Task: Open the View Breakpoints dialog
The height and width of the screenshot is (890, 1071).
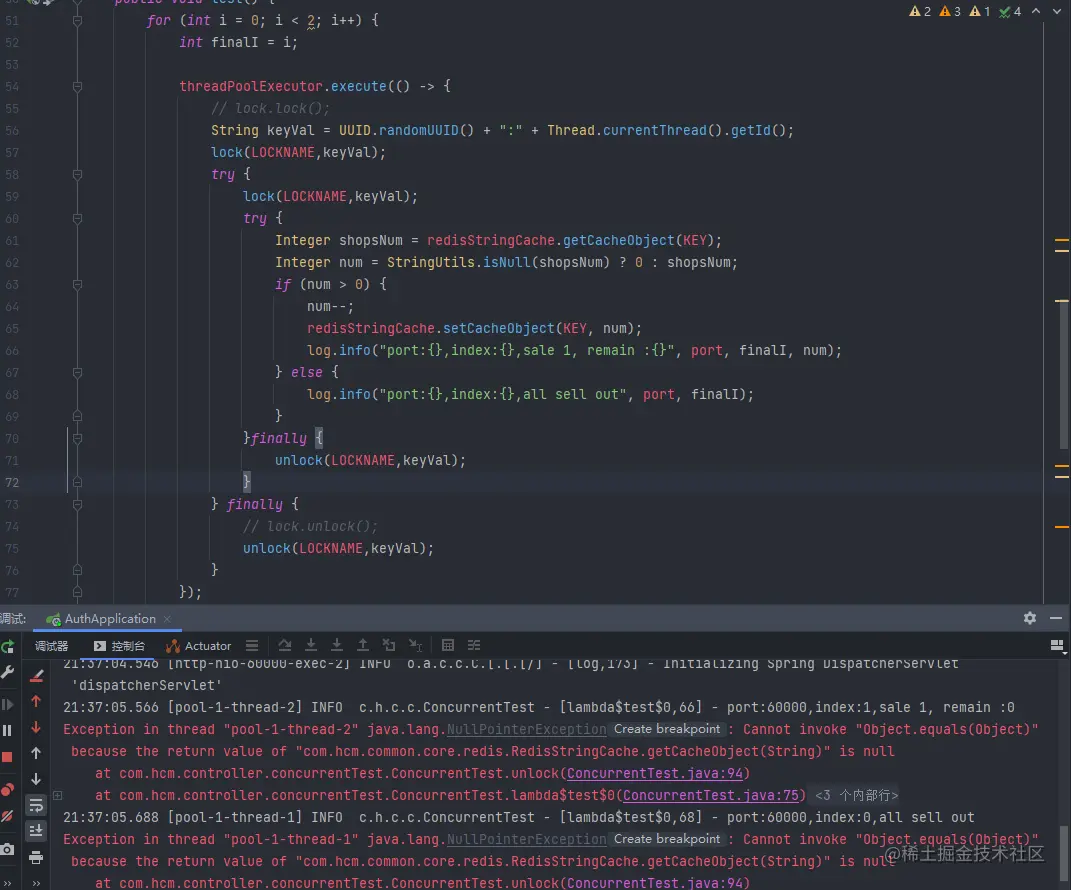Action: click(x=7, y=790)
